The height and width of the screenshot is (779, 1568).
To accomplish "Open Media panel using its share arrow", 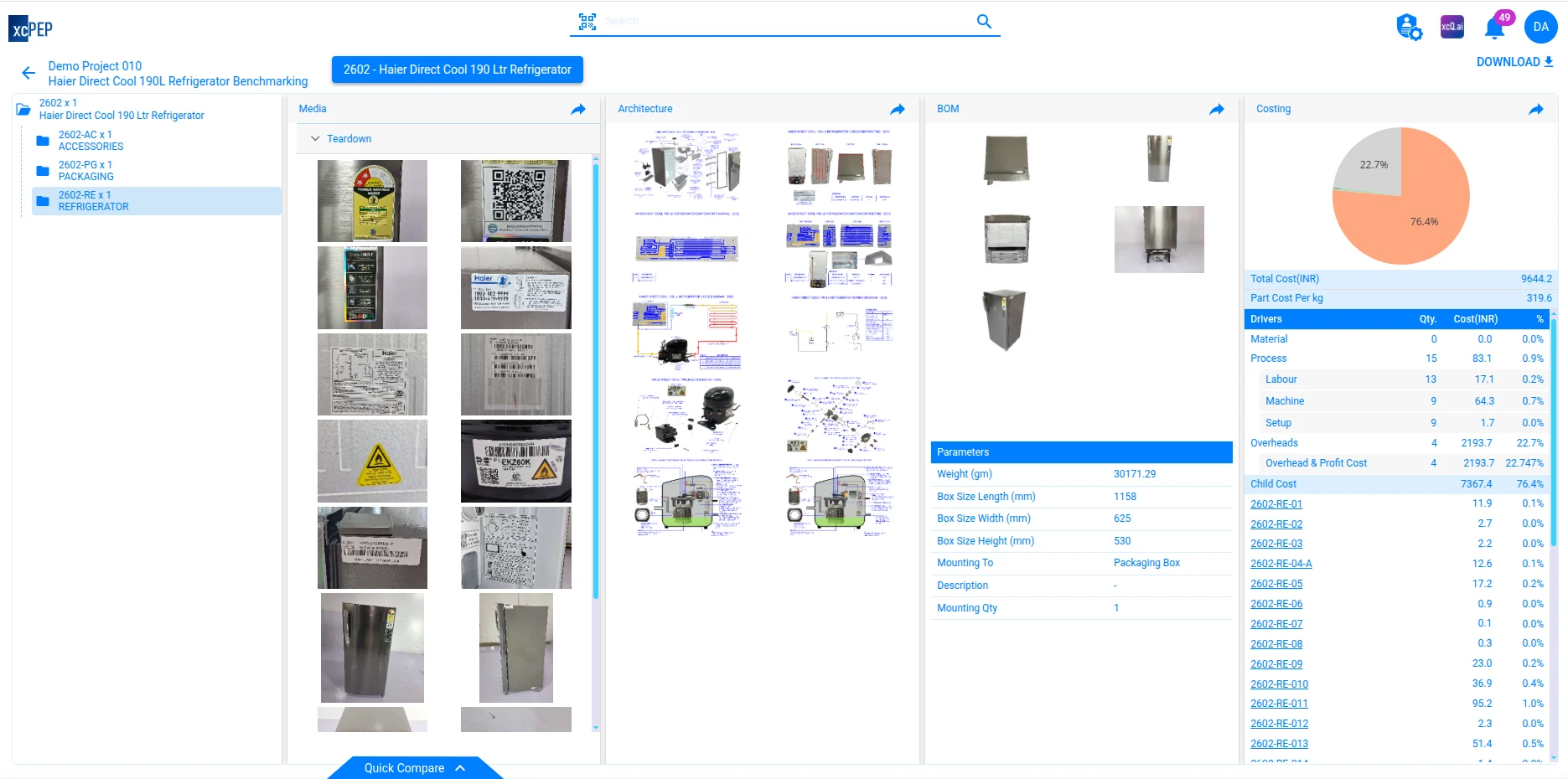I will point(578,109).
